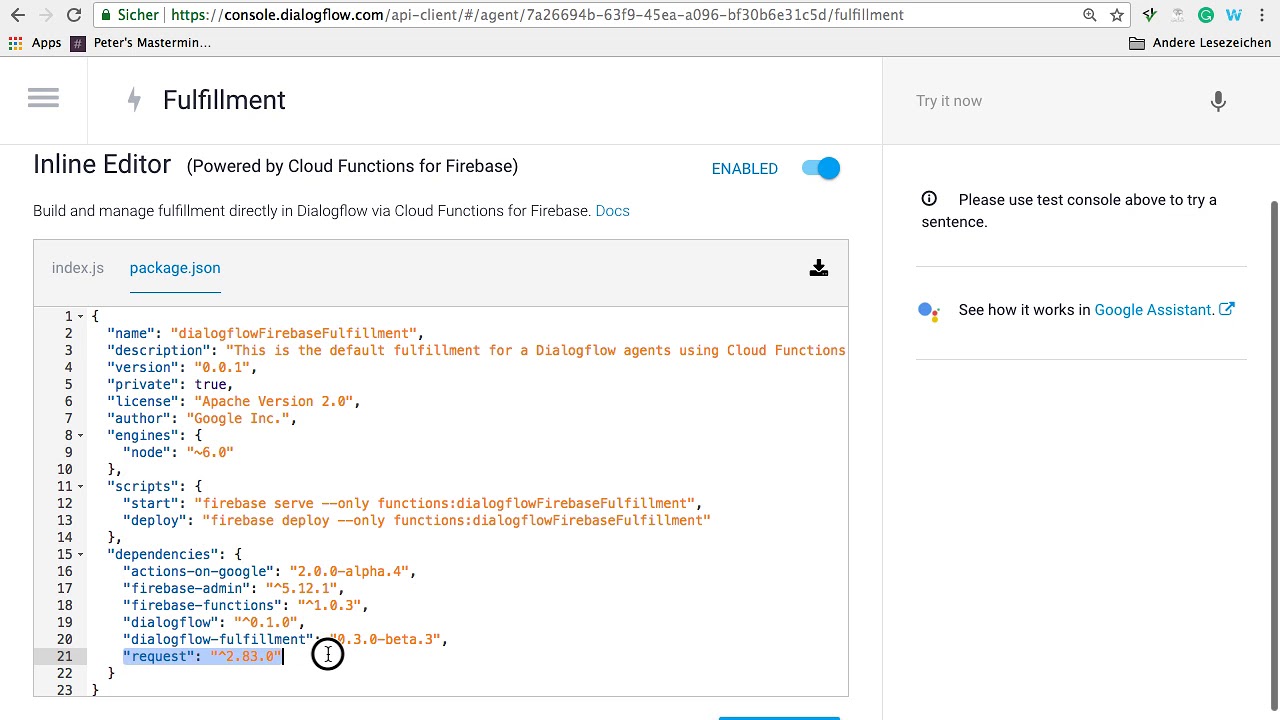Click the info icon beside test console hint
1280x720 pixels.
[929, 199]
